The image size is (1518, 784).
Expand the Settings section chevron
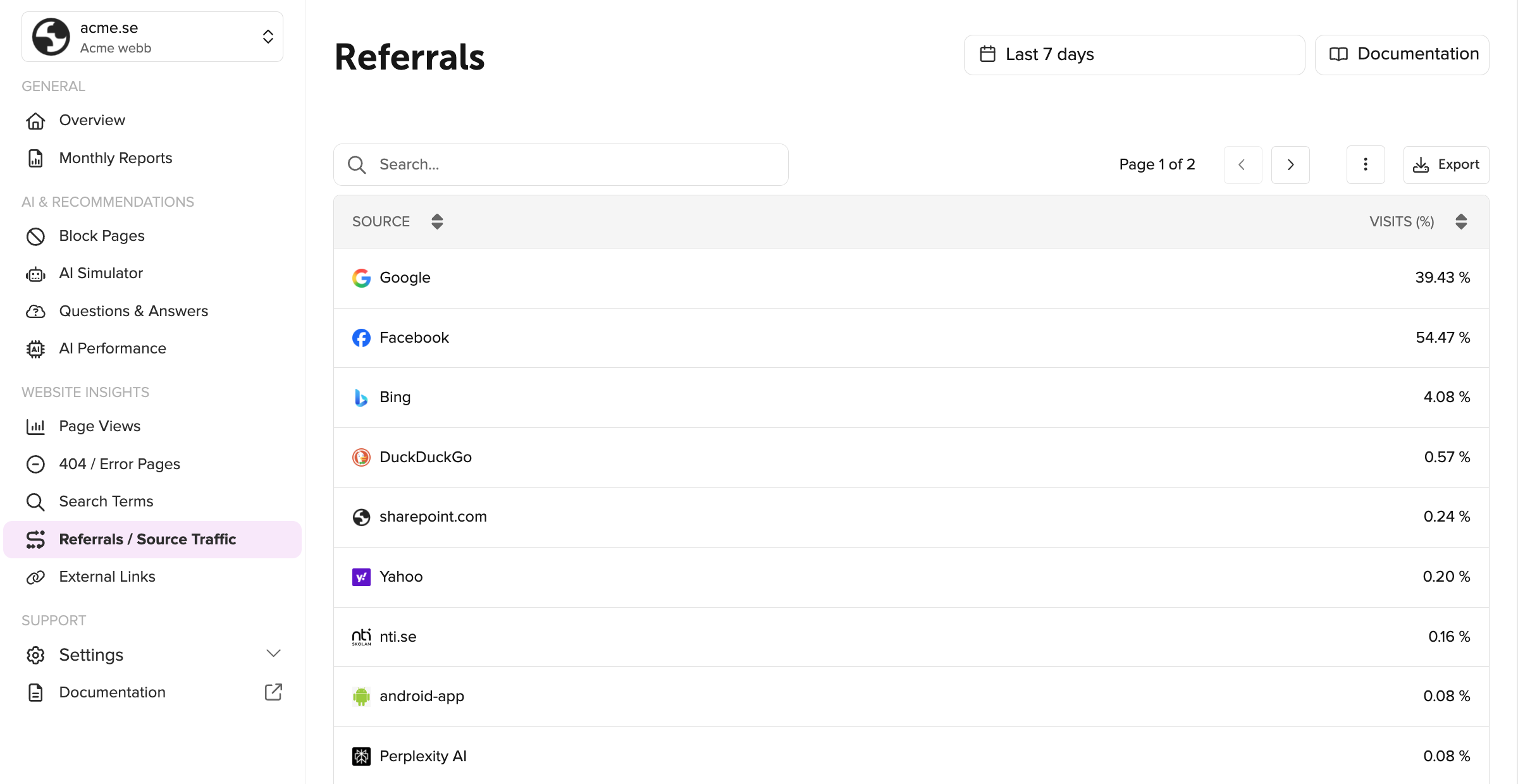coord(273,654)
